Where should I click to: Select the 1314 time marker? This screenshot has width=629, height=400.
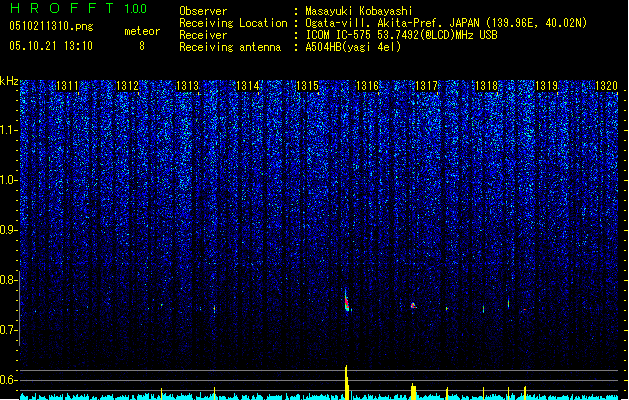click(248, 86)
